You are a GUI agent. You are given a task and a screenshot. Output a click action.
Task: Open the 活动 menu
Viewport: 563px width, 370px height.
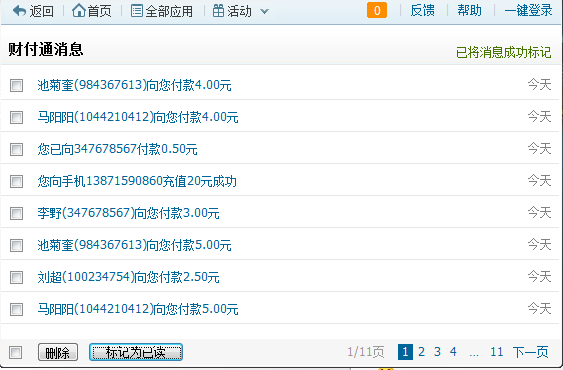point(239,11)
